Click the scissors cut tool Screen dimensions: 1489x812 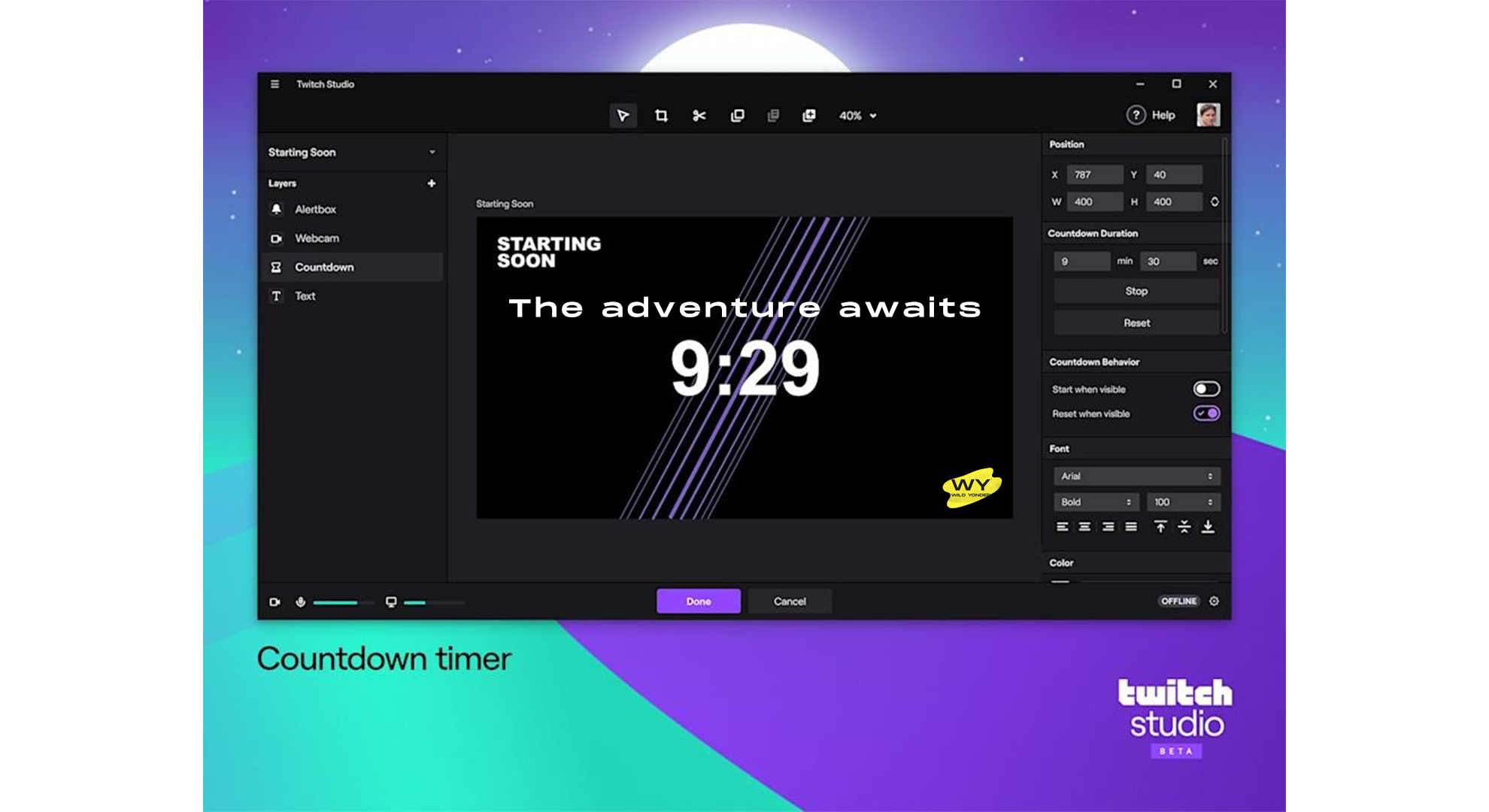coord(699,116)
